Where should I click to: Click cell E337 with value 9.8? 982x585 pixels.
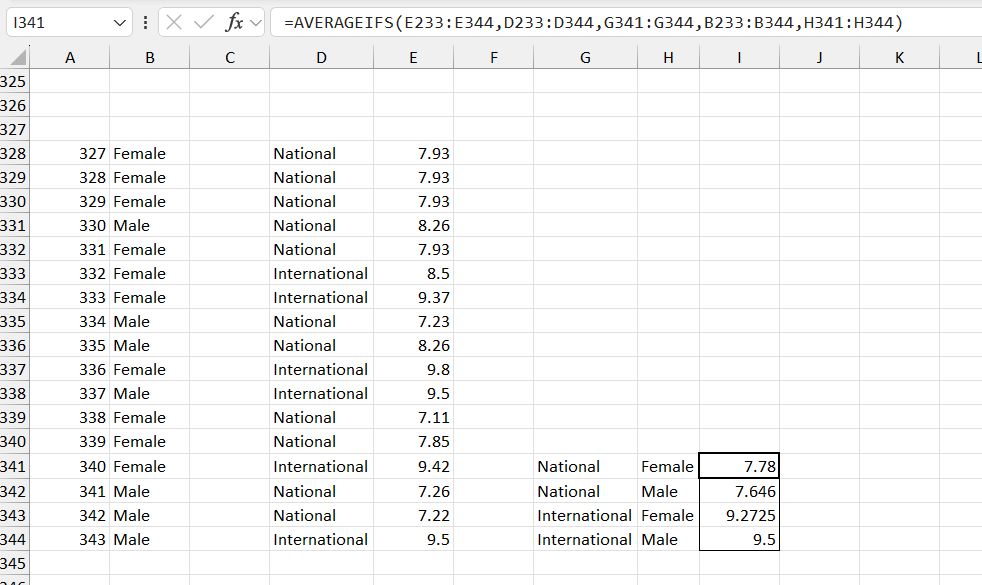[x=413, y=370]
